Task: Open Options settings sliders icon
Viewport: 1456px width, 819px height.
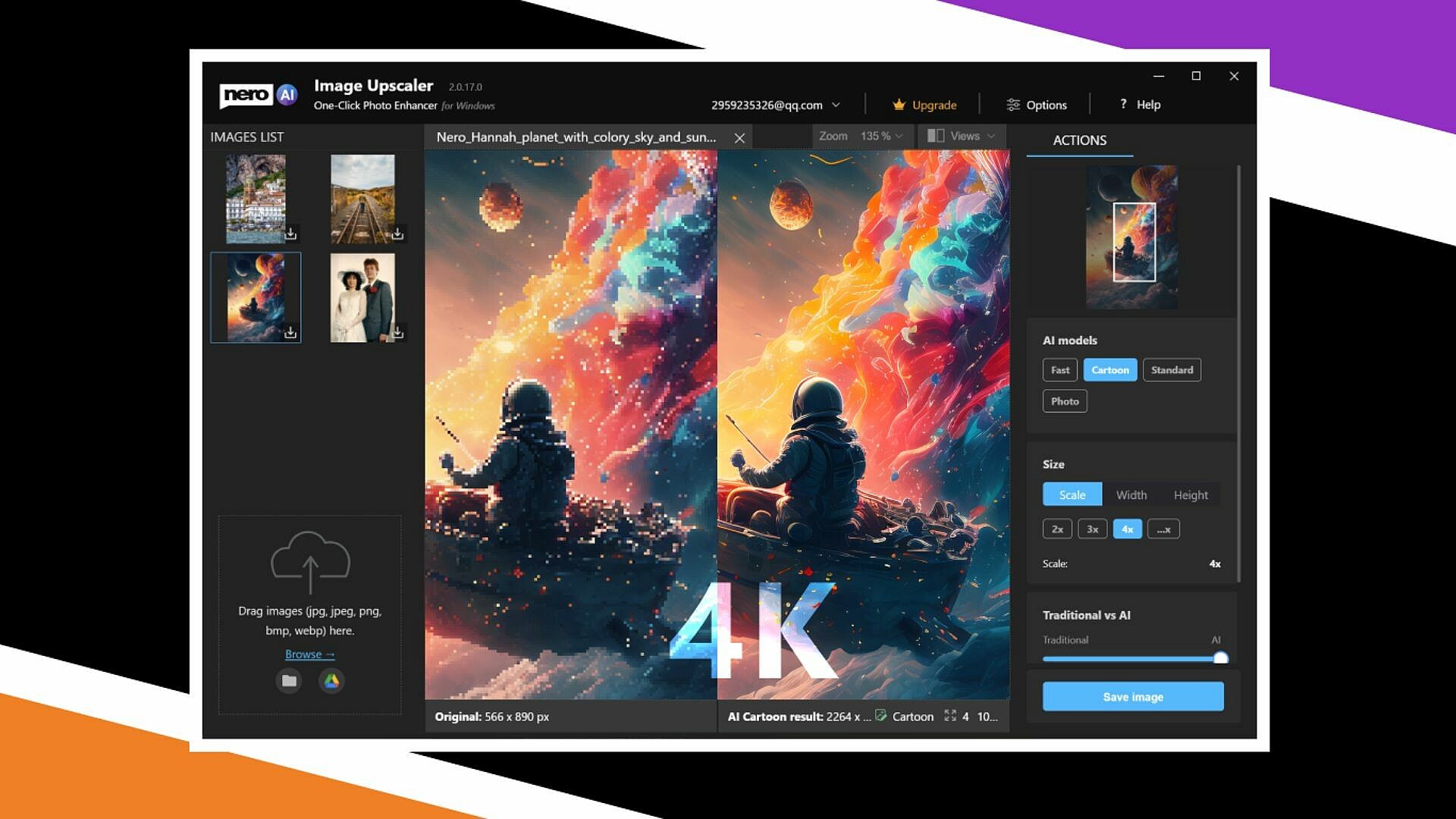Action: 1013,105
